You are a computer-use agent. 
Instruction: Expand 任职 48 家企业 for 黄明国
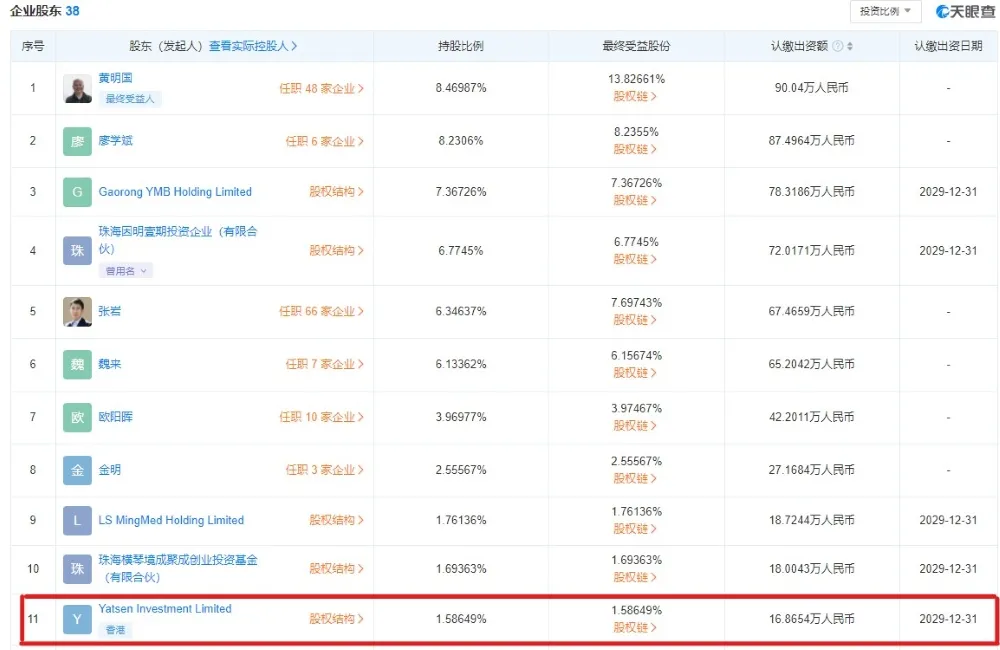[x=321, y=89]
